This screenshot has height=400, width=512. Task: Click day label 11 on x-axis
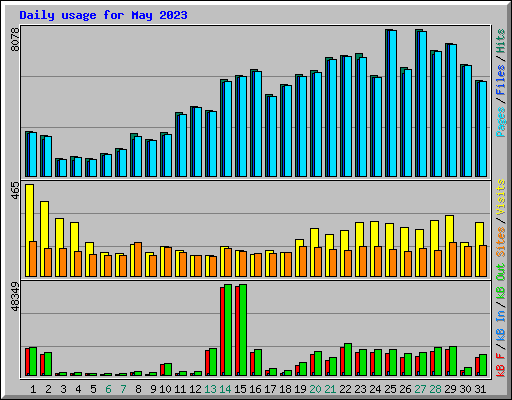pyautogui.click(x=180, y=389)
